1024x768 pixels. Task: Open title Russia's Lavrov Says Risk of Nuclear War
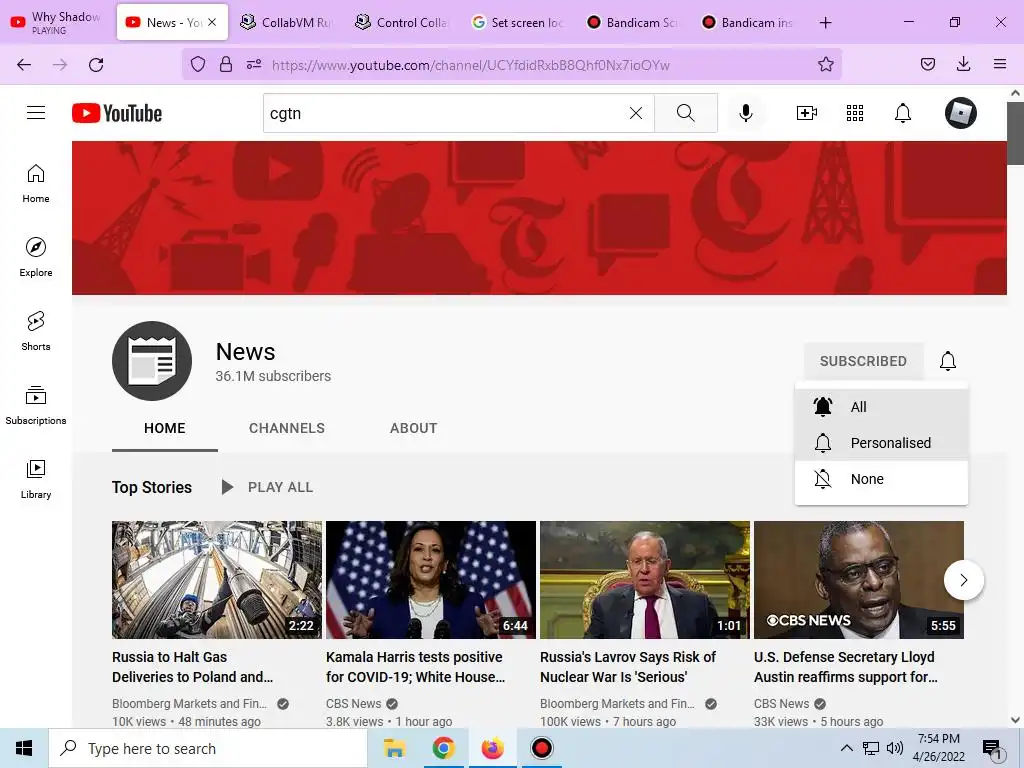pos(628,667)
